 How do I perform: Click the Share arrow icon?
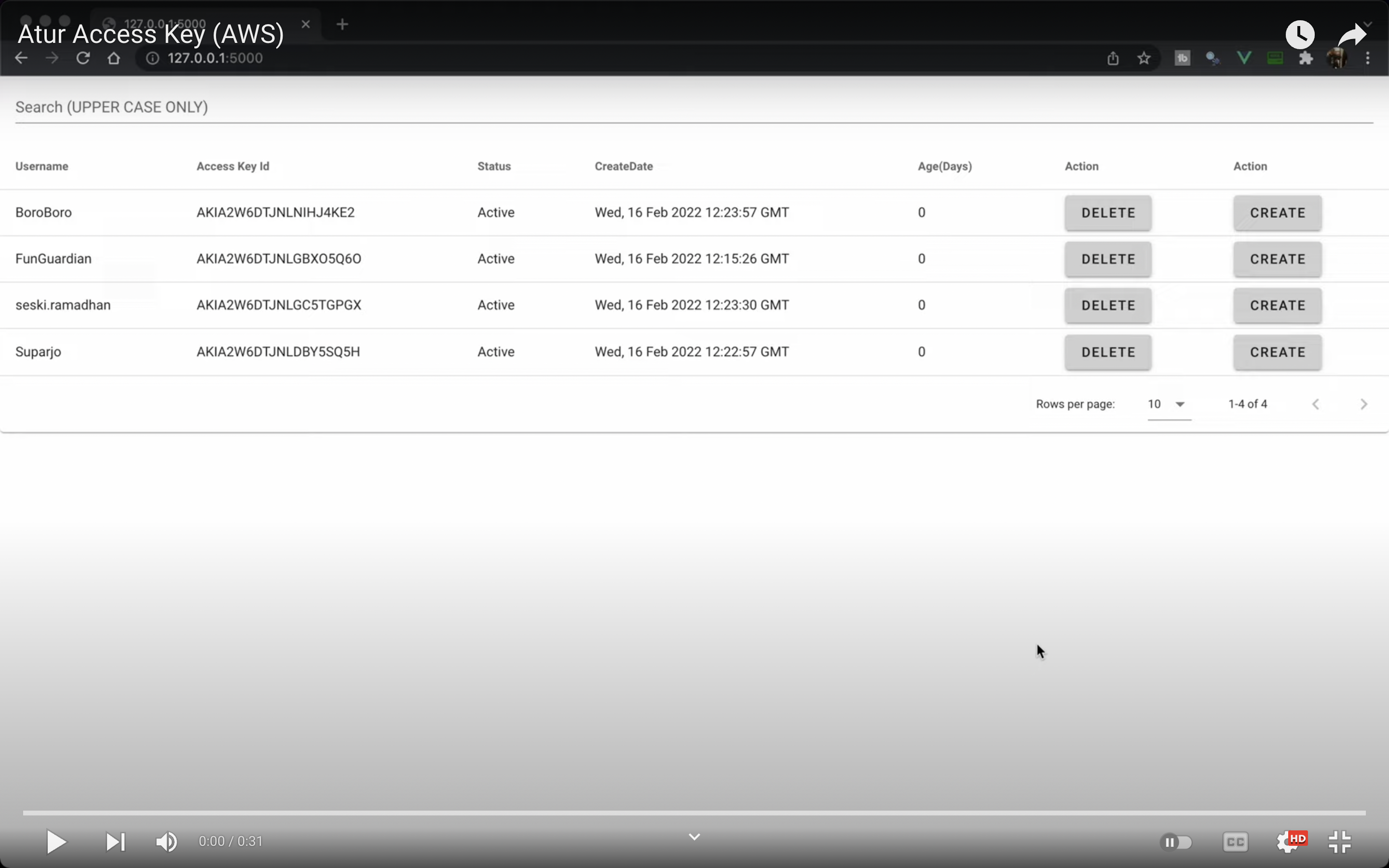pyautogui.click(x=1352, y=34)
